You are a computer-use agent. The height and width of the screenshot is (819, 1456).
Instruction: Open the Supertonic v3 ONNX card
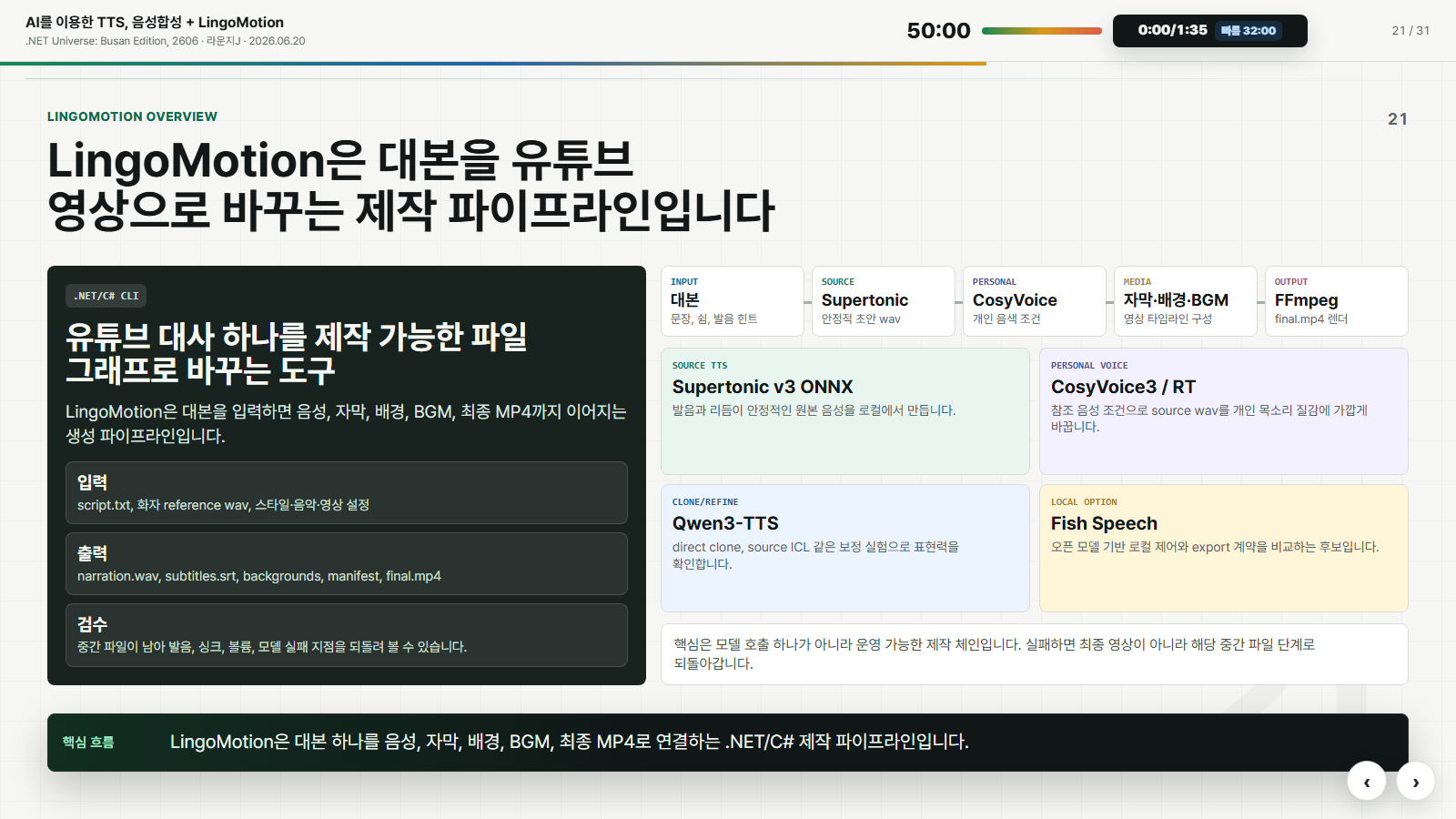pos(845,411)
